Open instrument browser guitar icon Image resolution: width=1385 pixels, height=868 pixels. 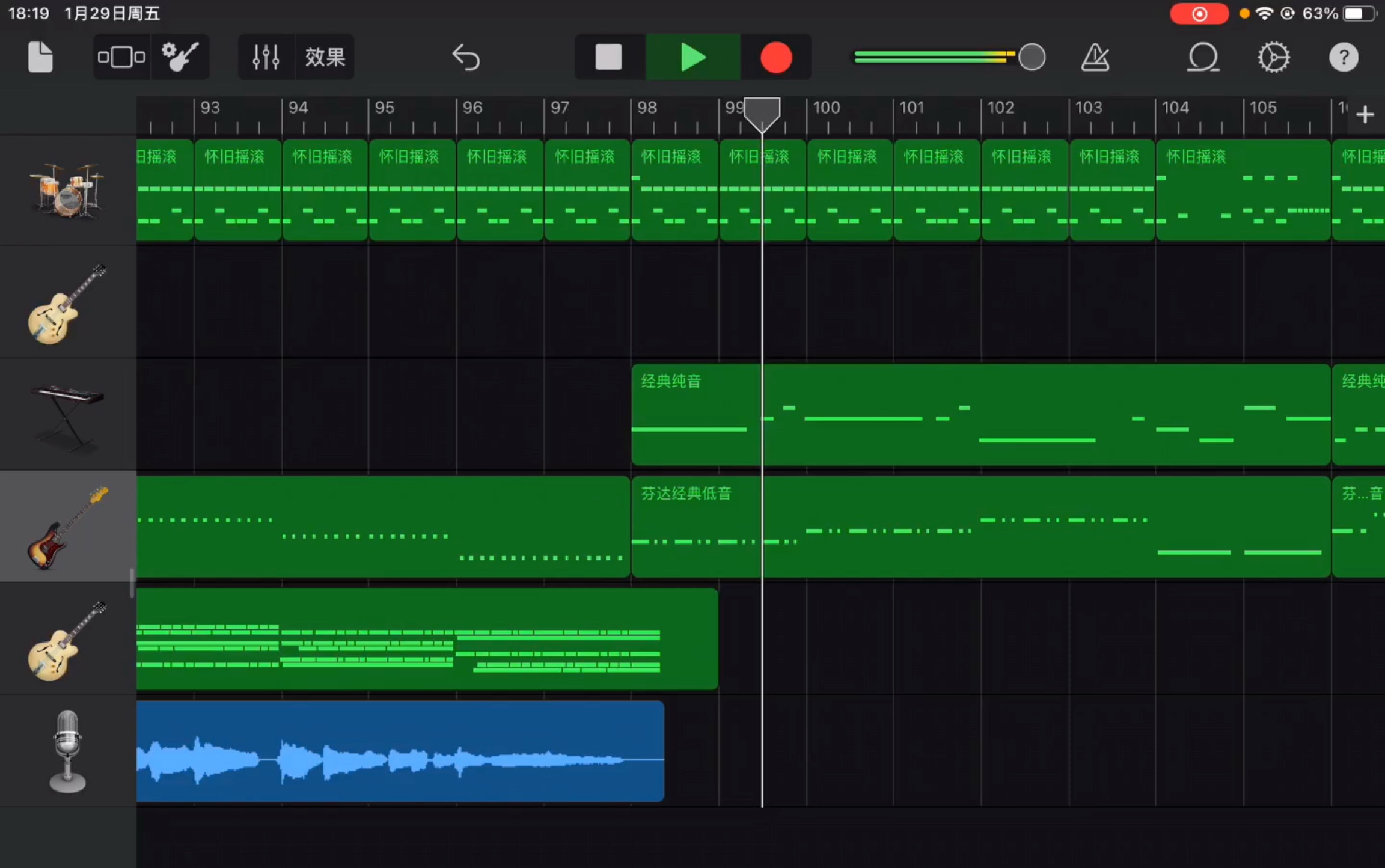pos(180,57)
